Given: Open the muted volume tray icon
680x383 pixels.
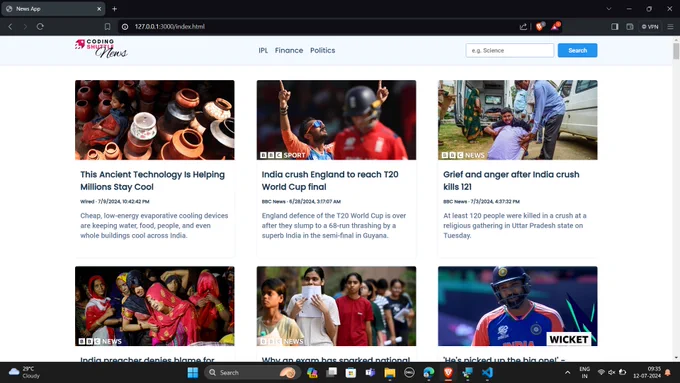Looking at the screenshot, I should click(611, 373).
